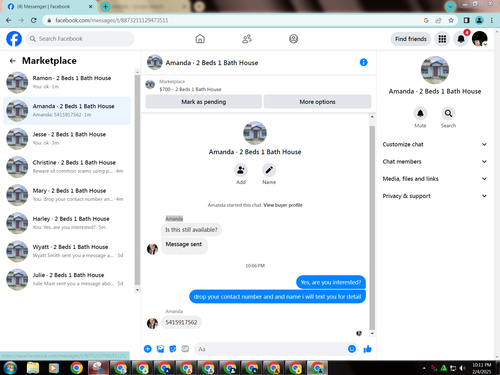Open File Explorer from taskbar

(33, 368)
